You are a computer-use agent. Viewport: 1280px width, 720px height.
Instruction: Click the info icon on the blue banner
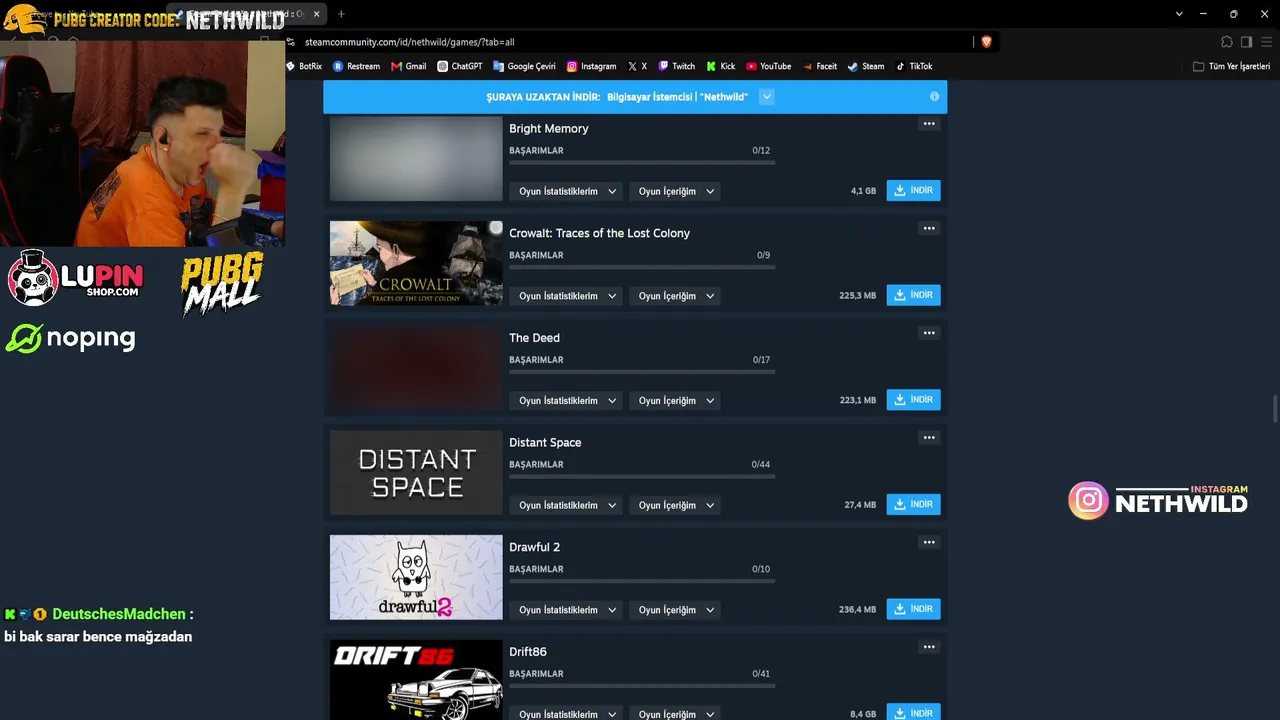(934, 97)
